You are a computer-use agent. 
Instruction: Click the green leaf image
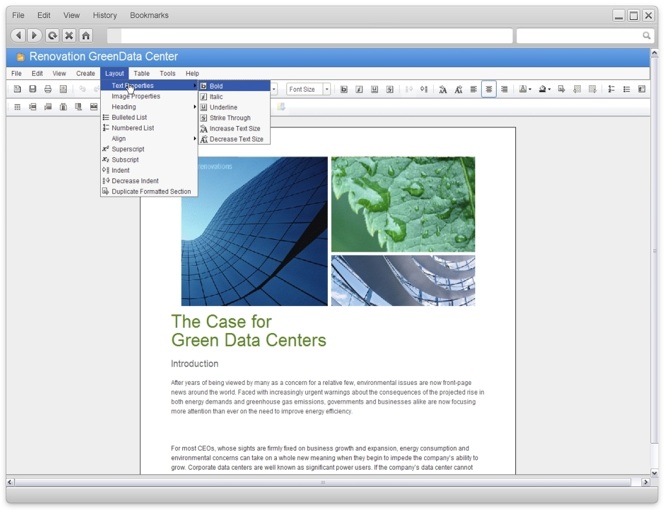tap(403, 204)
